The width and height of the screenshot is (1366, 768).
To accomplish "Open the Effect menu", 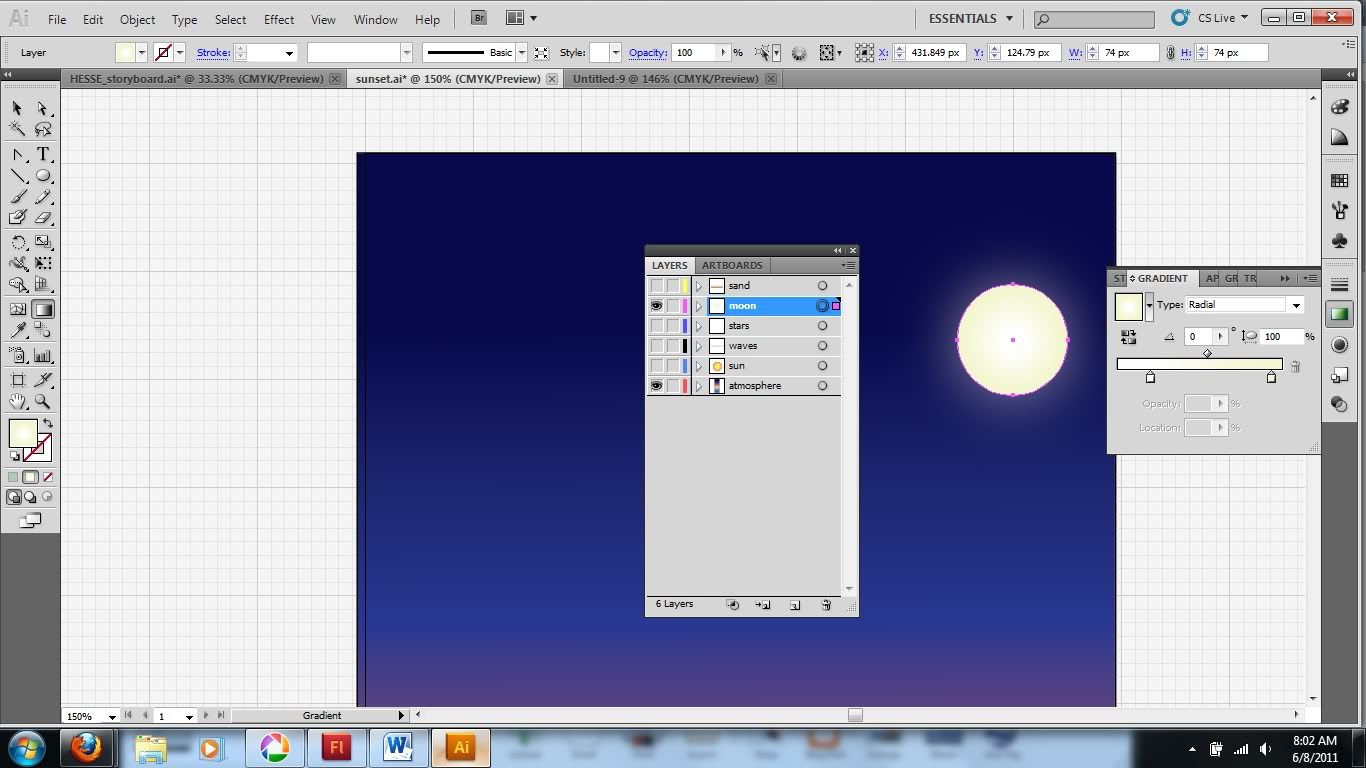I will click(x=279, y=19).
